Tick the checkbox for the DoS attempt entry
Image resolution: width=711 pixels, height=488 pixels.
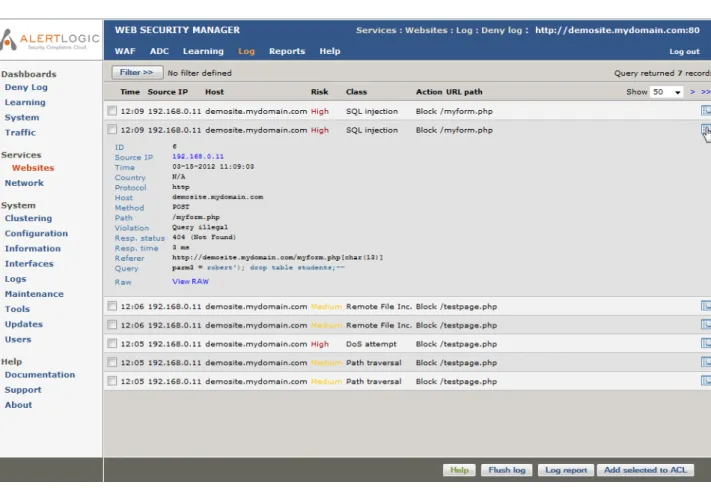tap(112, 343)
